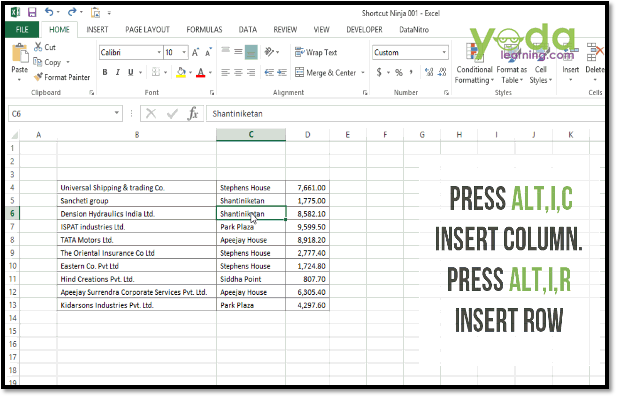
Task: Open the Calibri font name dropdown
Action: coord(159,52)
